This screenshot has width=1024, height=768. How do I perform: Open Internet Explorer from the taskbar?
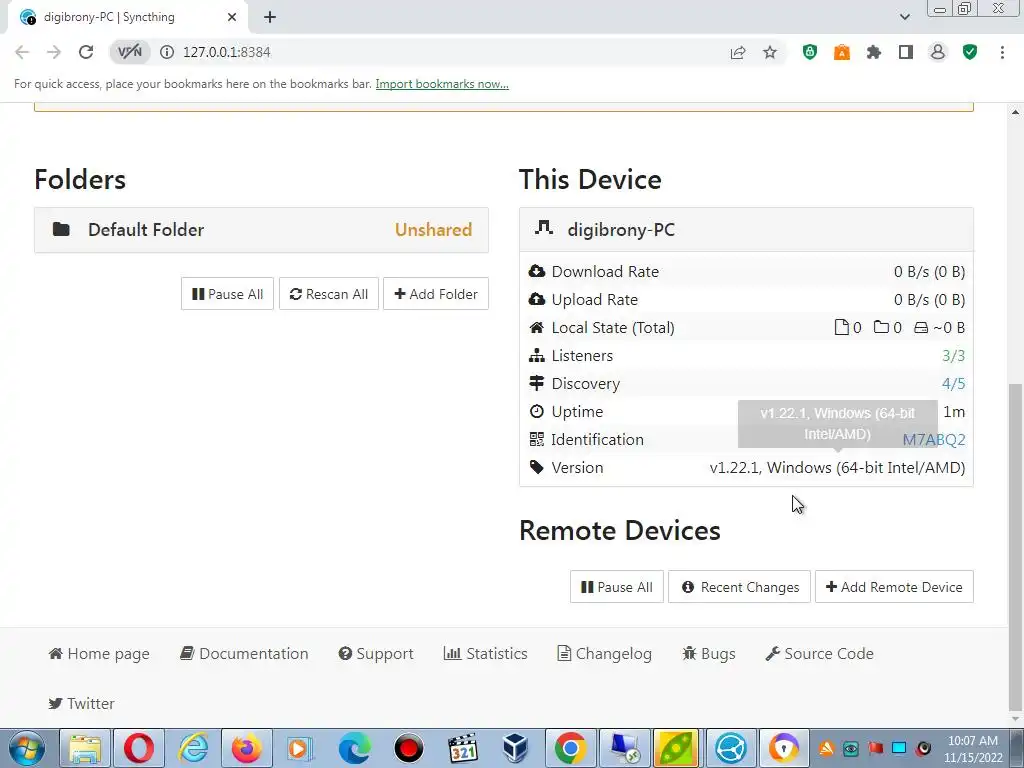point(193,748)
